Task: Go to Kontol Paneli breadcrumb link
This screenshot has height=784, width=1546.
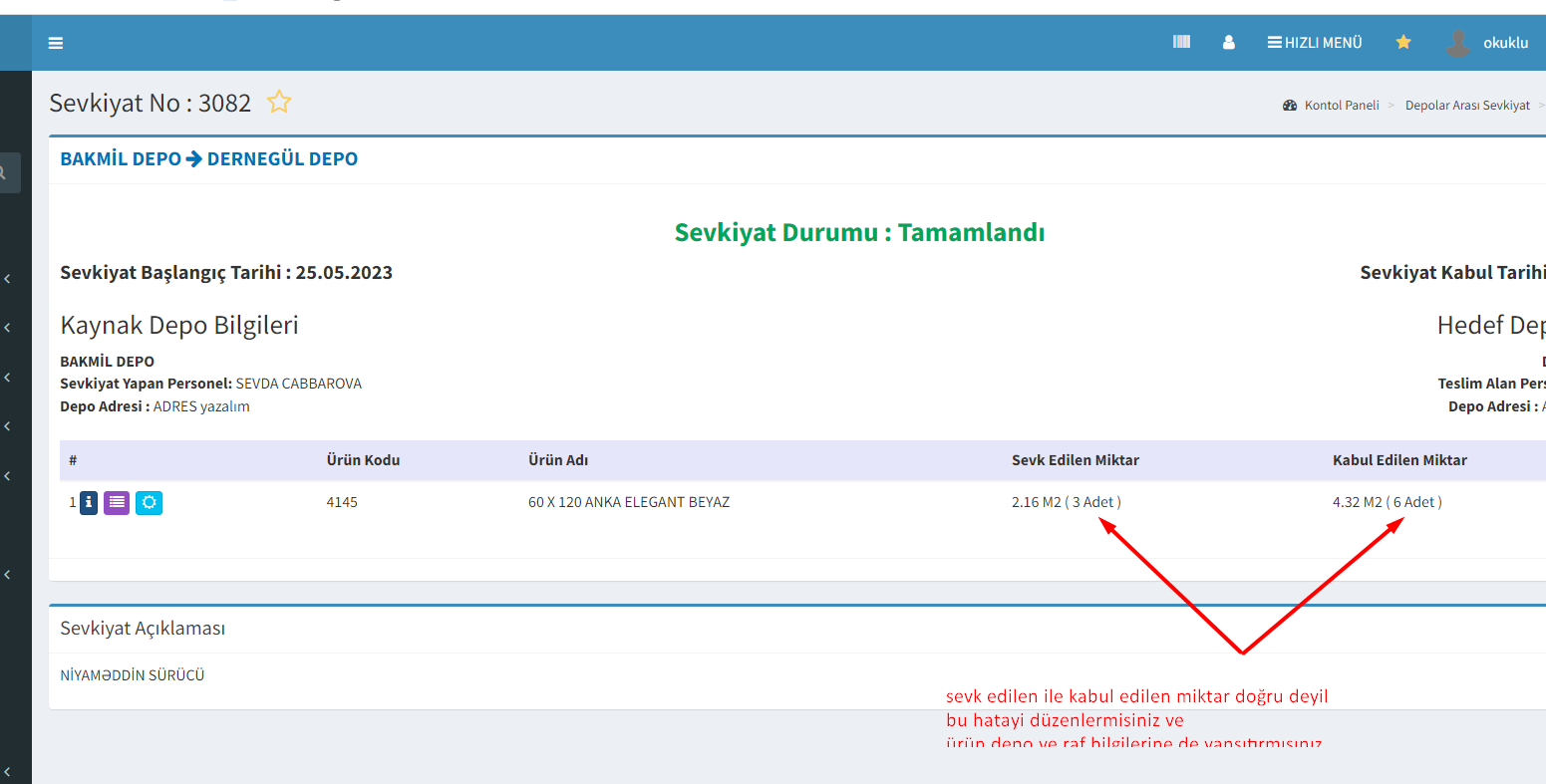Action: [1341, 106]
